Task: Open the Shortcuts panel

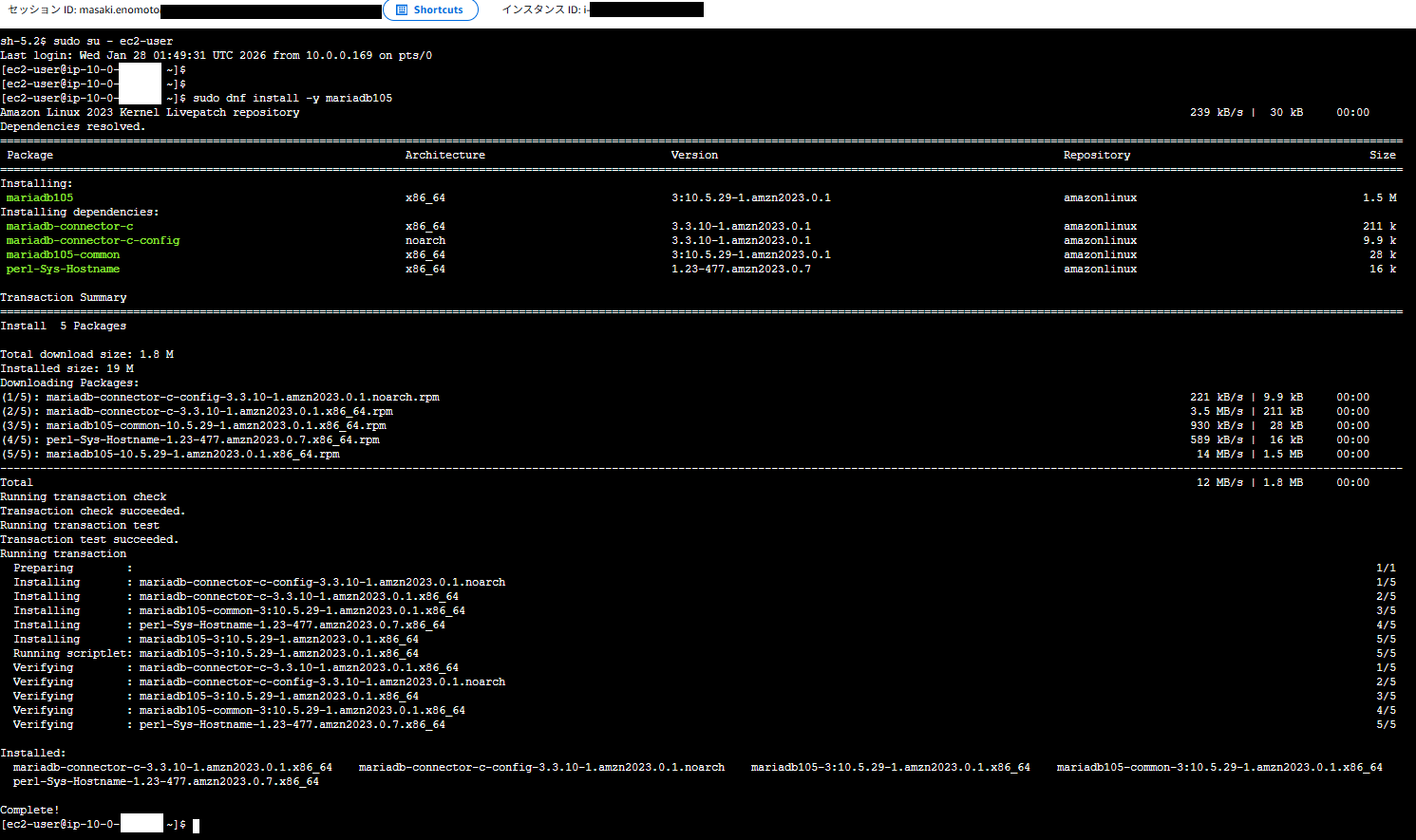Action: [x=430, y=10]
